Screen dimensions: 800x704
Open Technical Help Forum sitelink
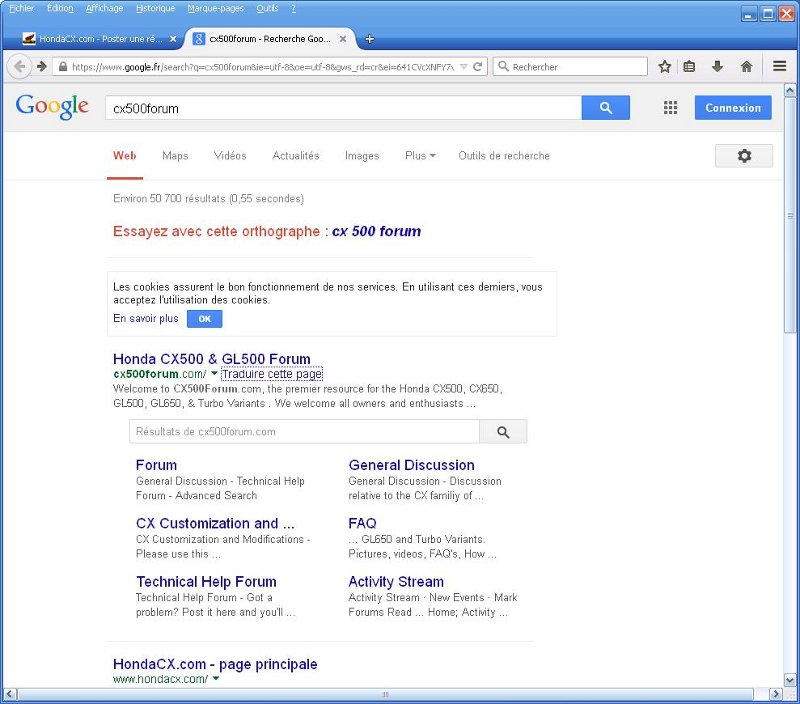pos(206,582)
